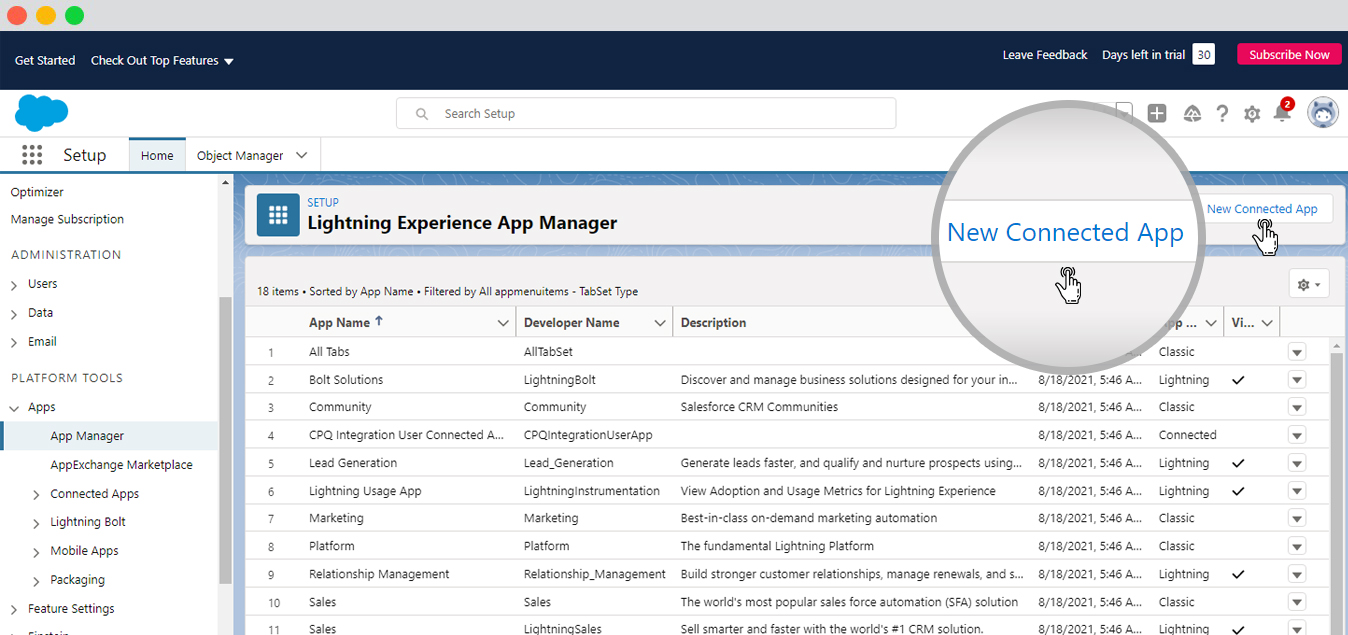Open the Object Manager tab dropdown chevron
Image resolution: width=1348 pixels, height=635 pixels.
302,155
